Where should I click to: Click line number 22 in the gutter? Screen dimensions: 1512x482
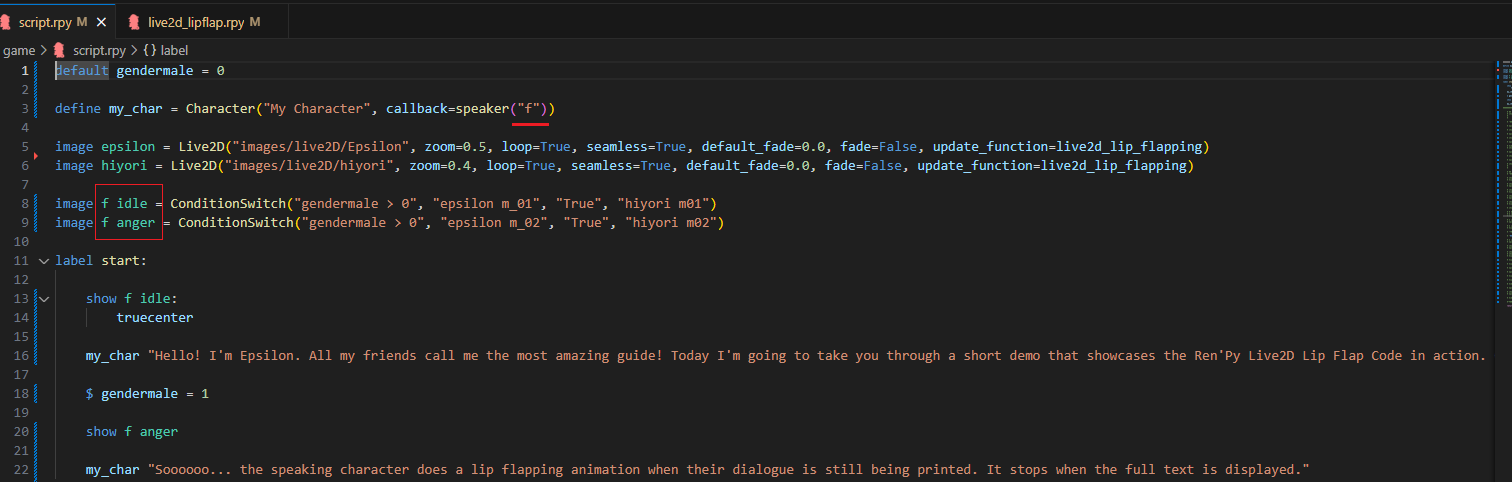(22, 469)
